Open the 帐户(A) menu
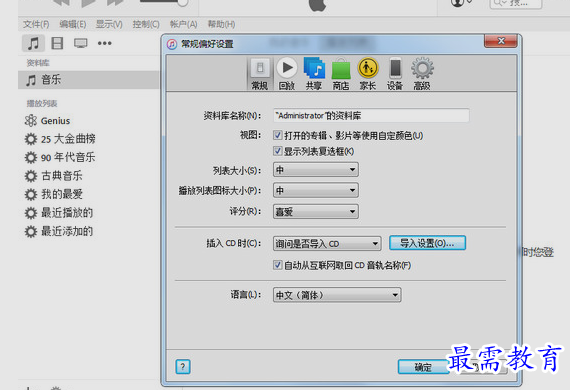 [184, 24]
